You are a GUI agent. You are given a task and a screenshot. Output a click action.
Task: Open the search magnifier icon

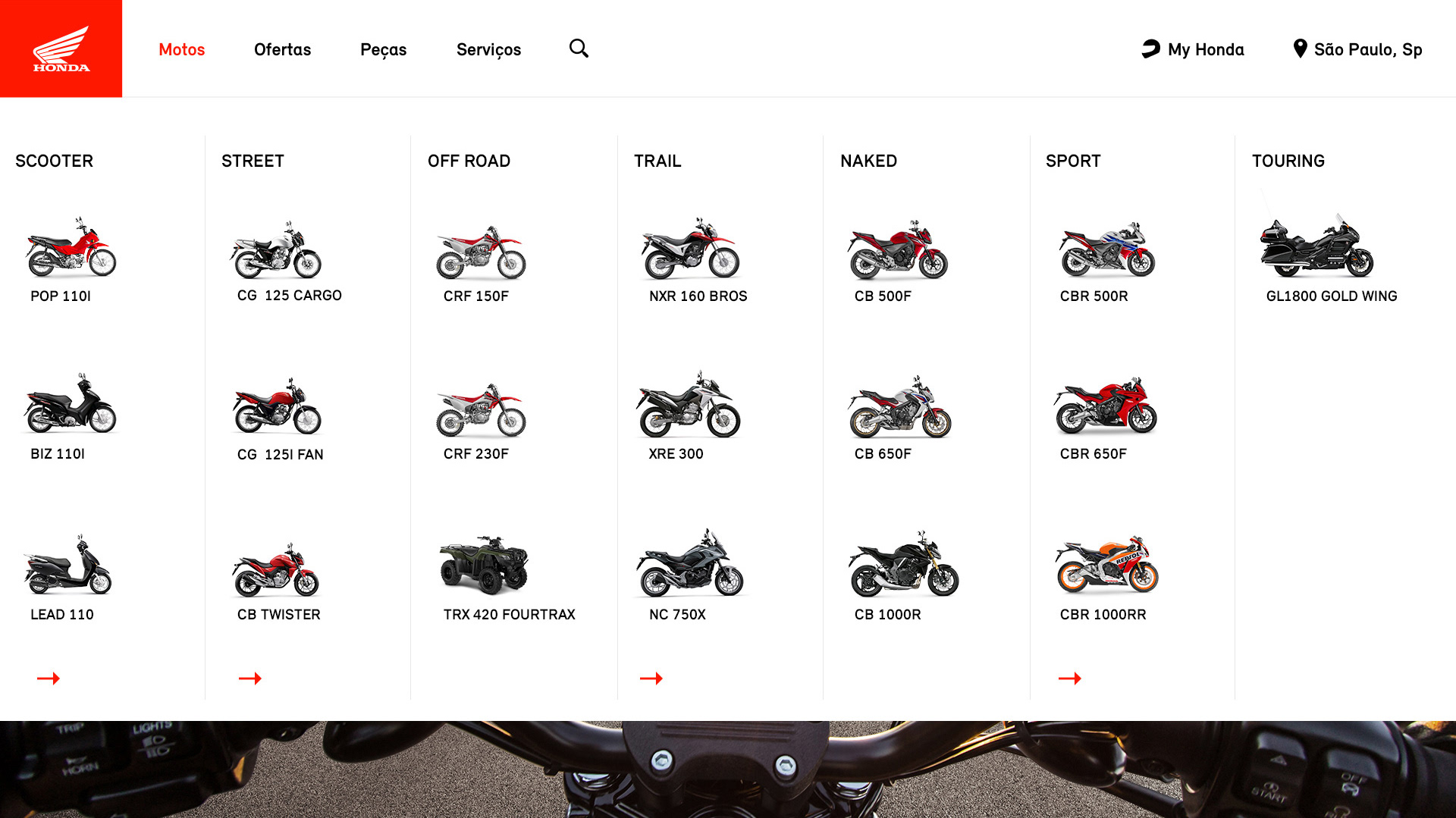pos(579,49)
